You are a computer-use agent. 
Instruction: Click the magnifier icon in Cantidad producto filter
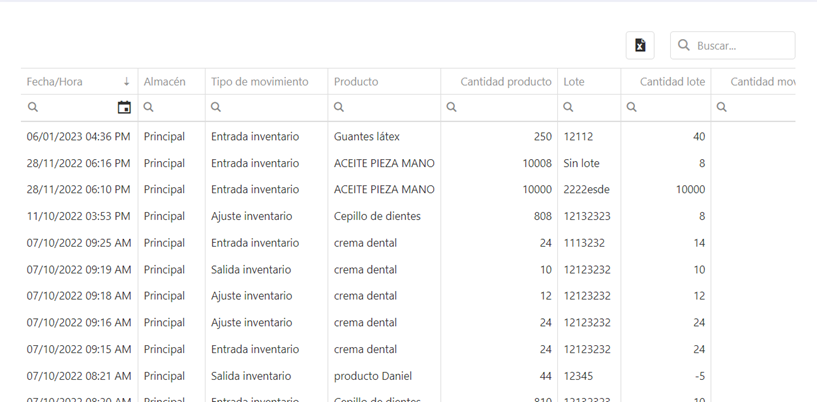coord(452,107)
